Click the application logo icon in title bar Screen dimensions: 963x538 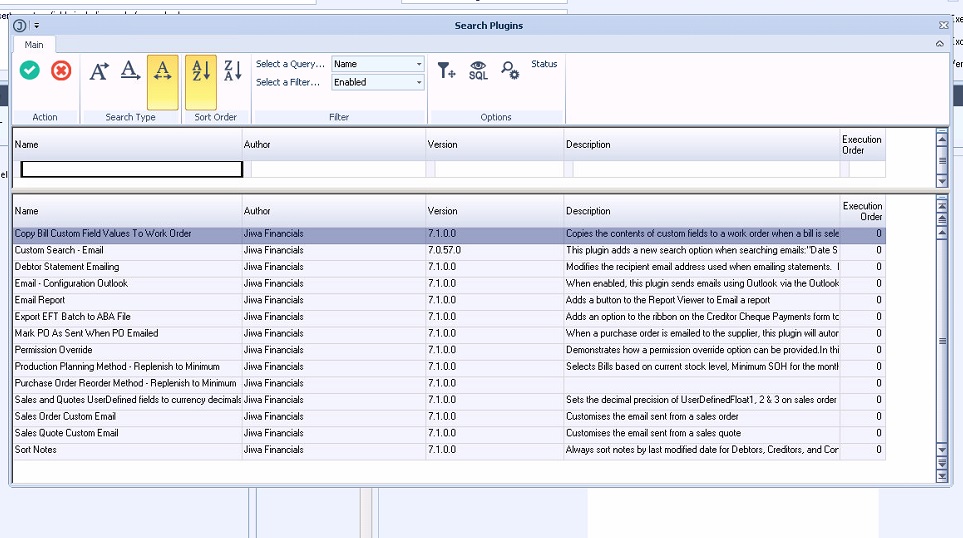point(20,25)
